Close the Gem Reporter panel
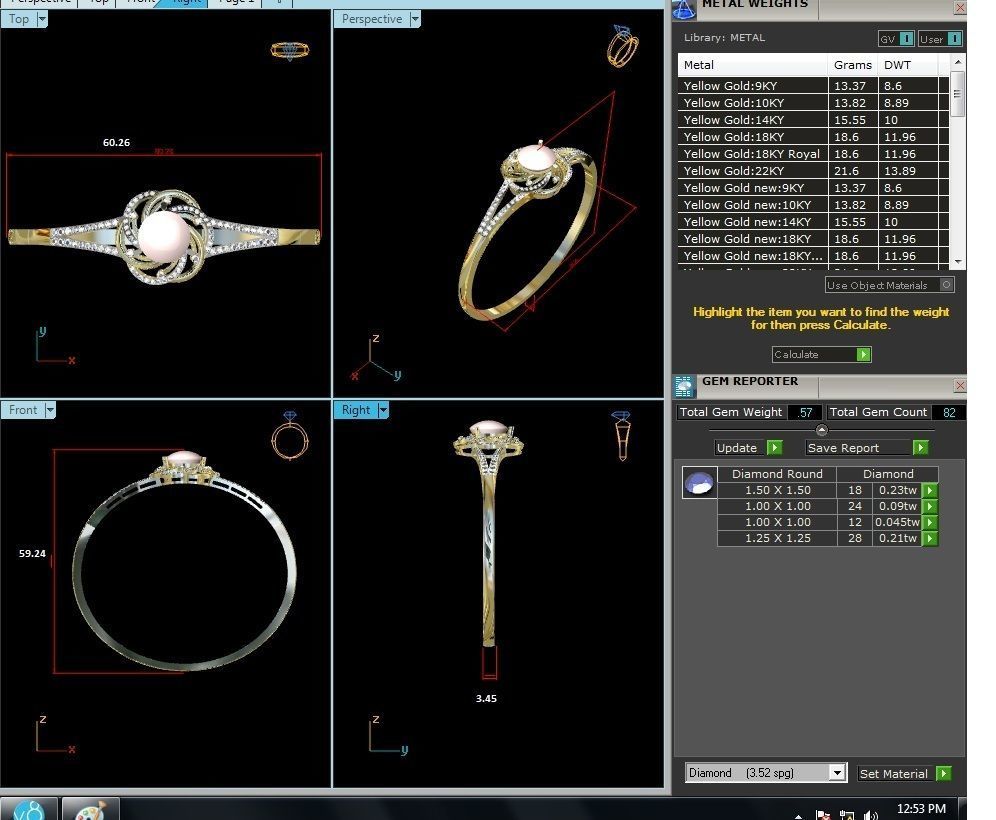996x820 pixels. [960, 386]
